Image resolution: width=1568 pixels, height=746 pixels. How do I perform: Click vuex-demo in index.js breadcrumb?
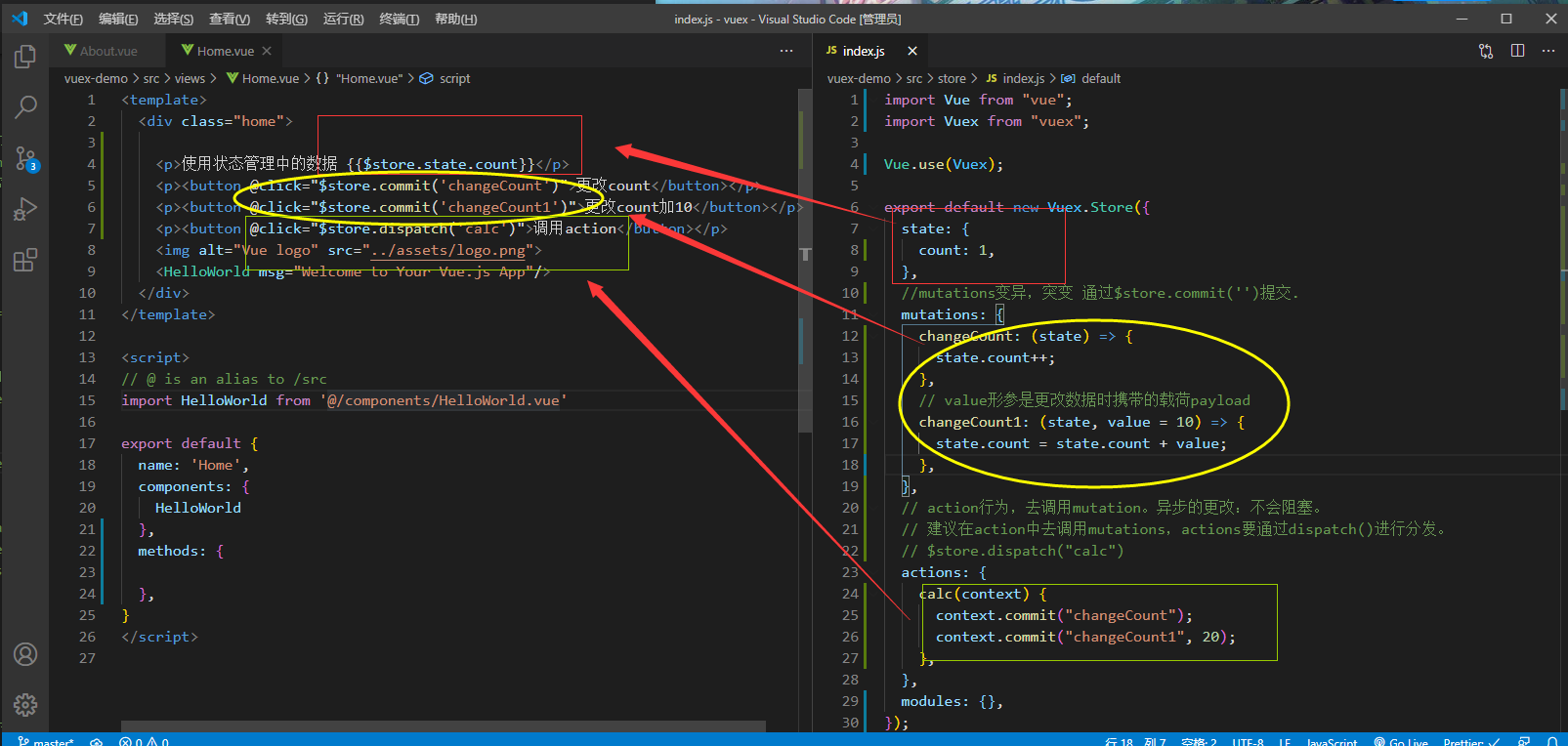[859, 78]
